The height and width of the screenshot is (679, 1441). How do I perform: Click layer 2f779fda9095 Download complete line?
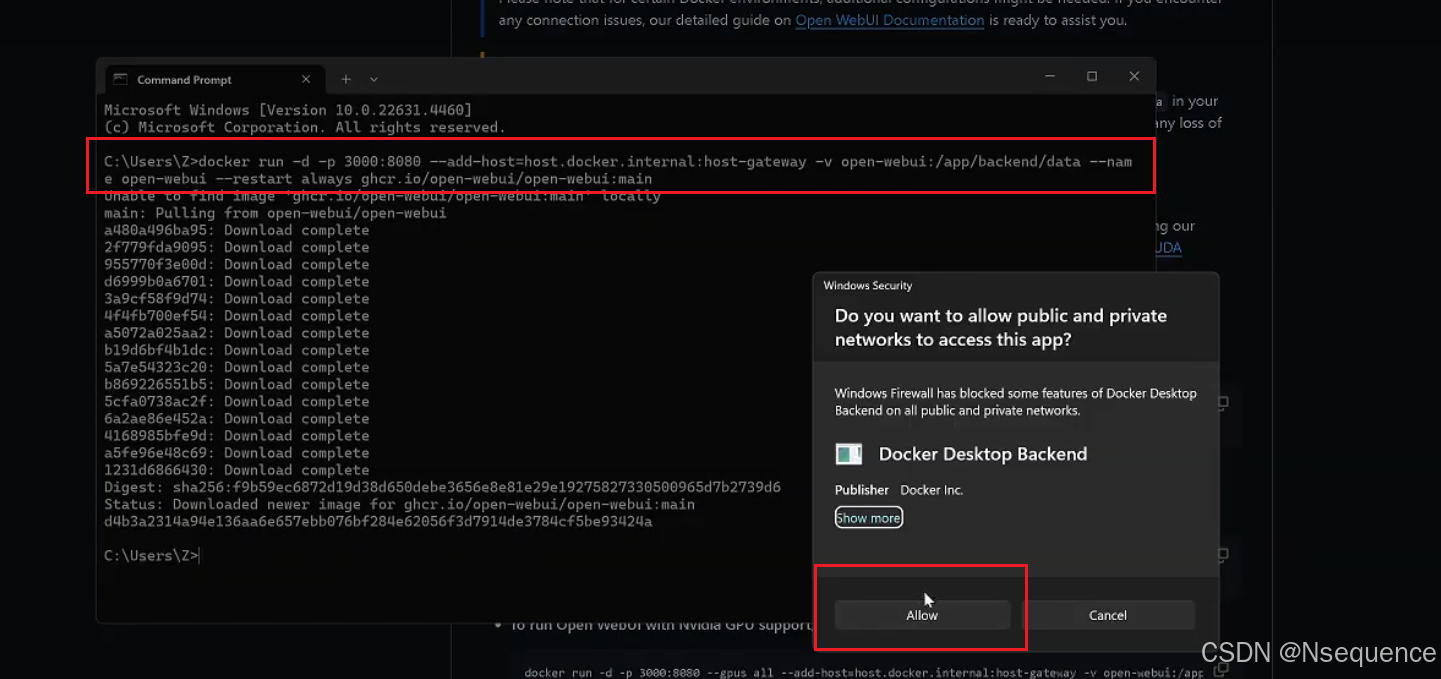pos(237,247)
